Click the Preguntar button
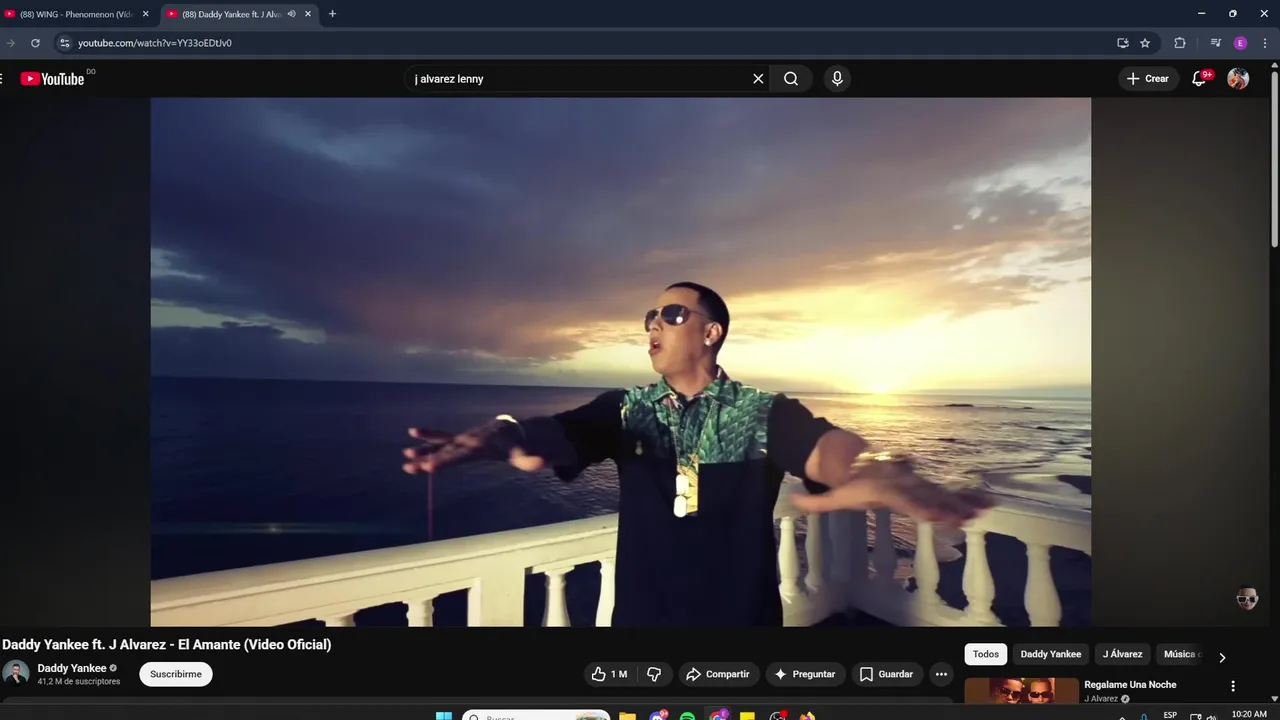Image resolution: width=1280 pixels, height=720 pixels. 805,674
